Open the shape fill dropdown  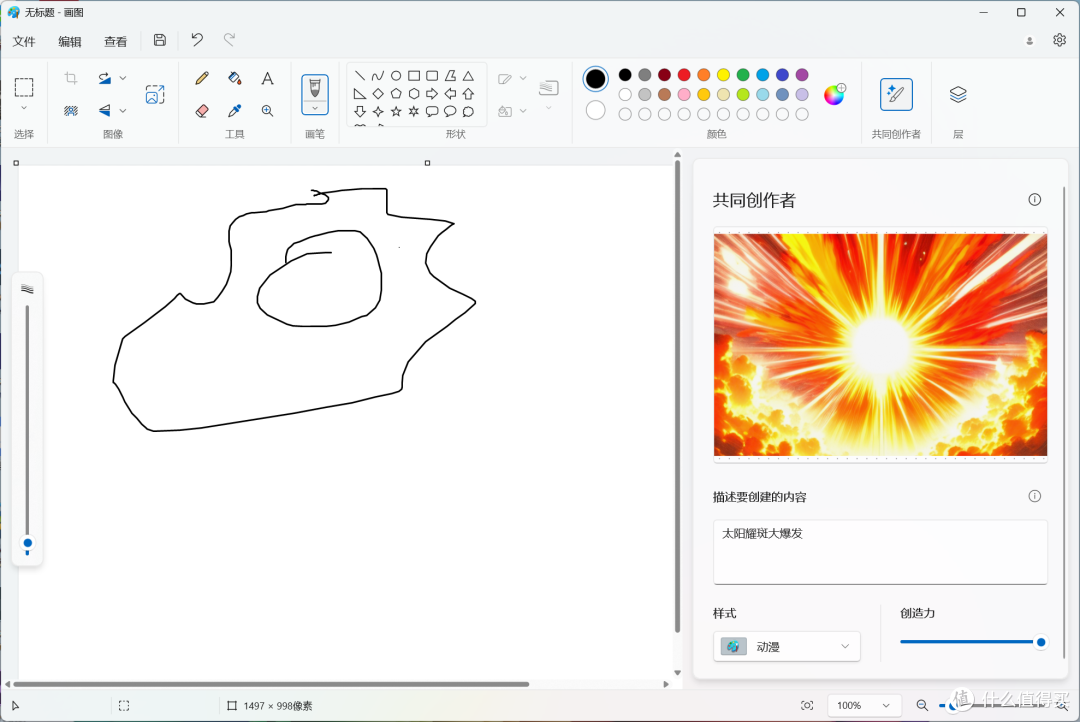click(523, 111)
